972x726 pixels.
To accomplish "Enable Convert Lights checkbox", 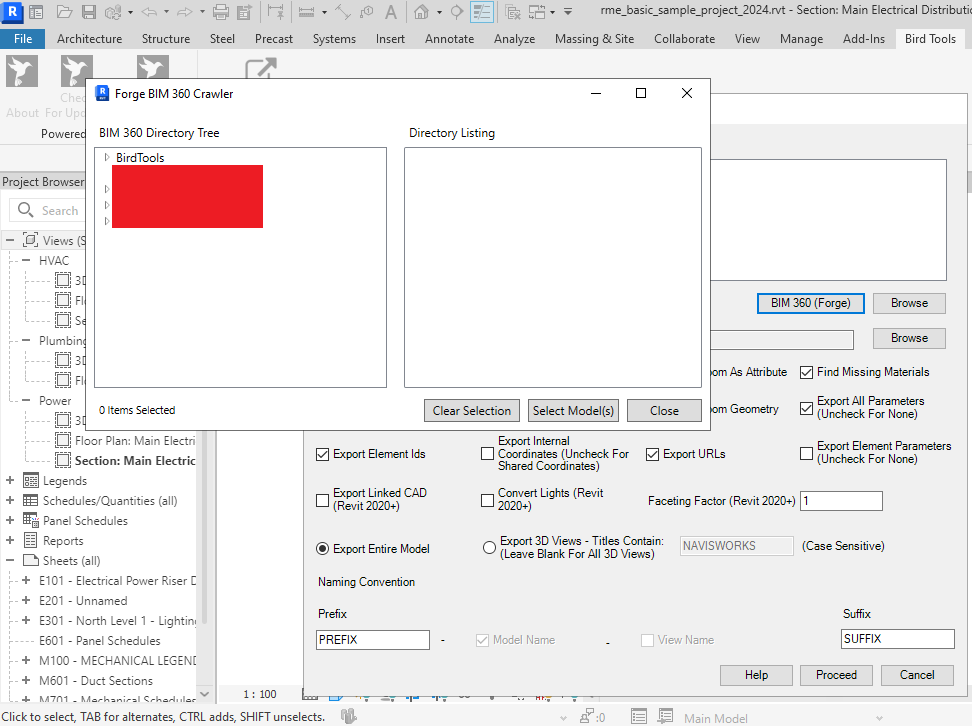I will (487, 500).
